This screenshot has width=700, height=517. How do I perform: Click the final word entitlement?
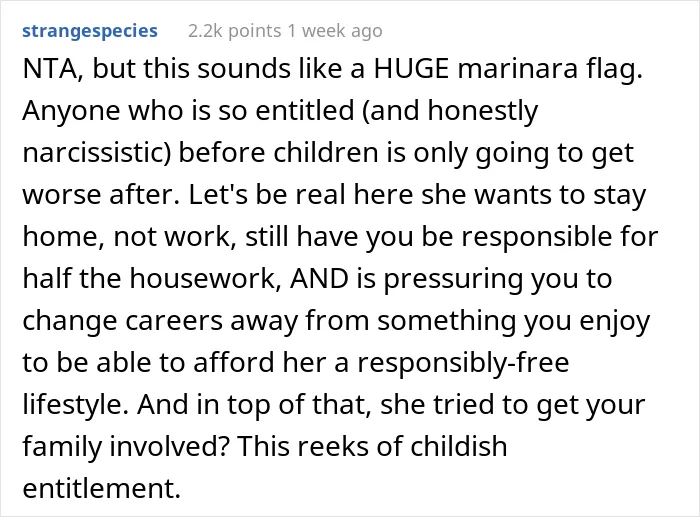point(101,488)
